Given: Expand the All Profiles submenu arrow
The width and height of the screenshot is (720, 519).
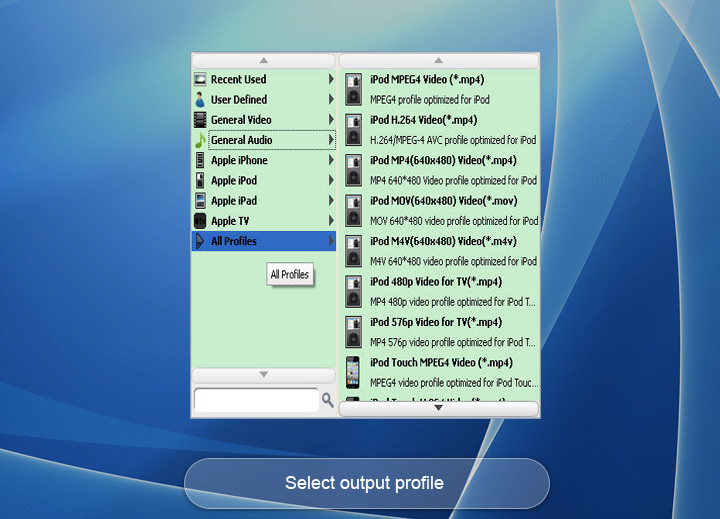Looking at the screenshot, I should click(x=331, y=241).
